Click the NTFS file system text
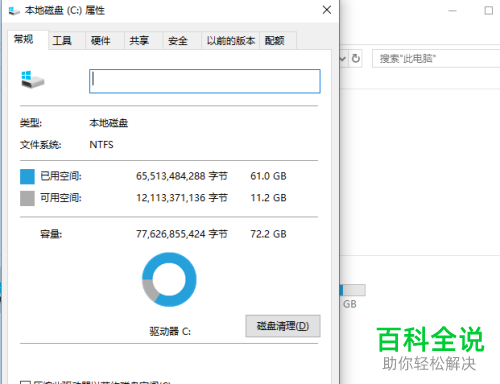The width and height of the screenshot is (500, 384). 101,145
